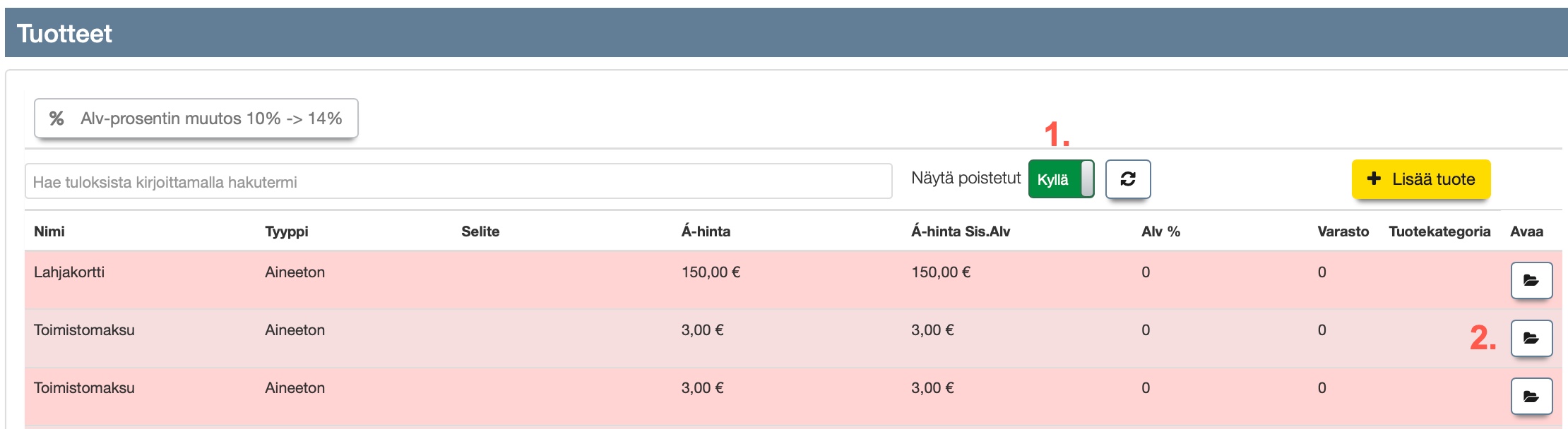The image size is (1568, 429).
Task: Refresh the product list with the reload icon
Action: coord(1128,179)
